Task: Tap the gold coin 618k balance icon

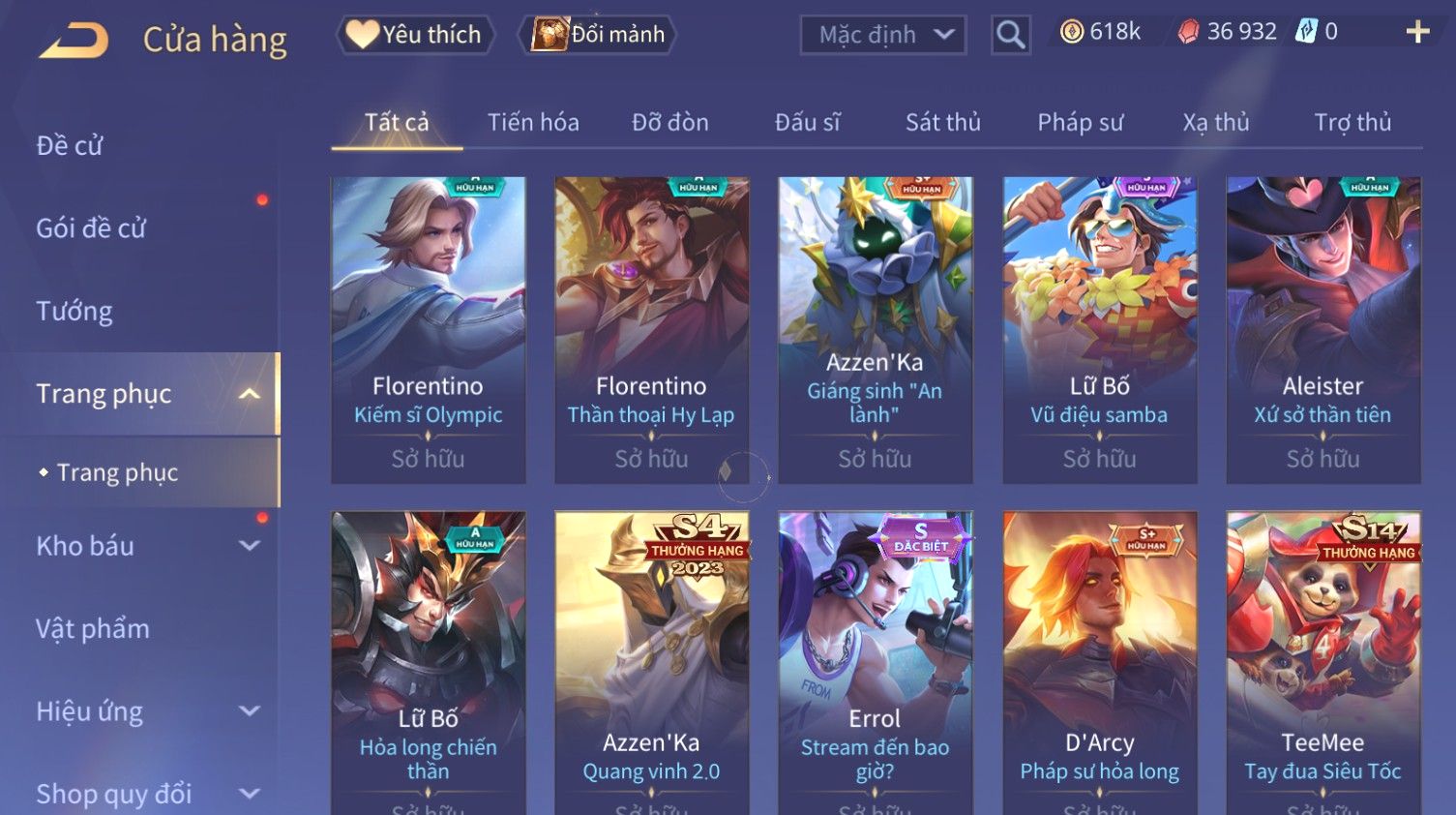Action: tap(1072, 32)
